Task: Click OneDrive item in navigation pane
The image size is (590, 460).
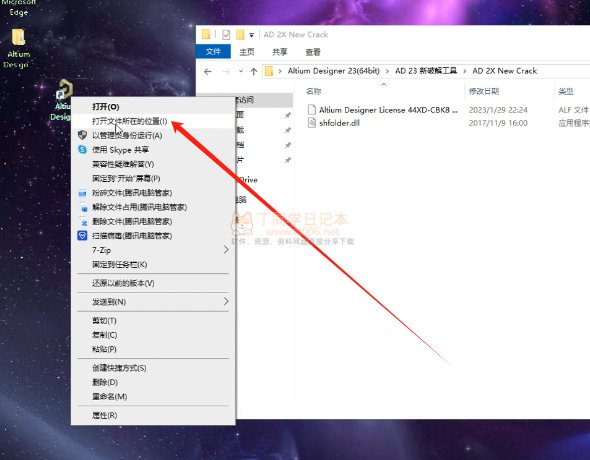Action: click(247, 180)
